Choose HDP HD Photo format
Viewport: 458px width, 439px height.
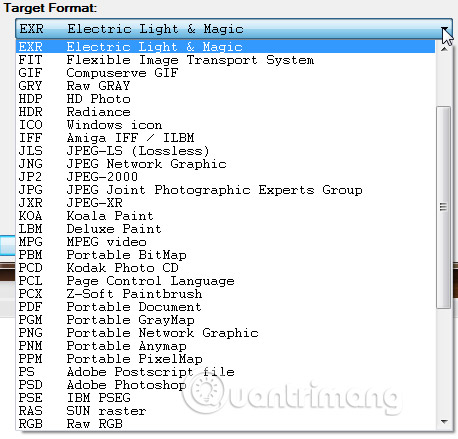pyautogui.click(x=226, y=99)
